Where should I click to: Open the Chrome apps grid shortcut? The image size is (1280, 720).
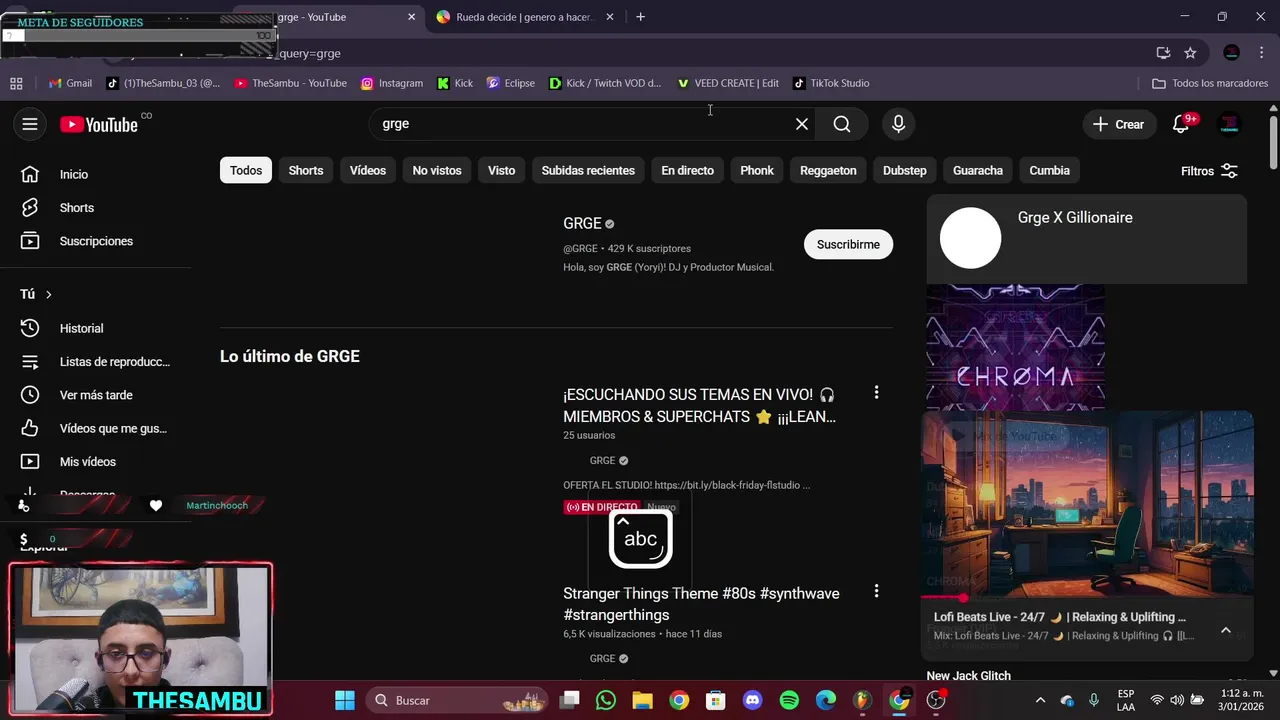tap(16, 83)
